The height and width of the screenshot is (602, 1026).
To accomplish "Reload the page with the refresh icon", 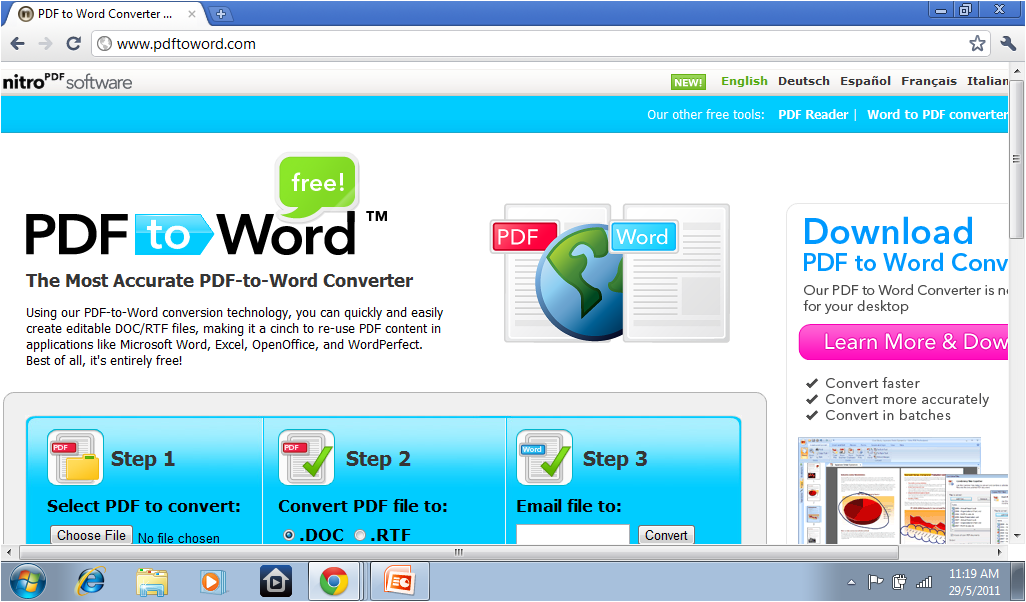I will [x=73, y=44].
